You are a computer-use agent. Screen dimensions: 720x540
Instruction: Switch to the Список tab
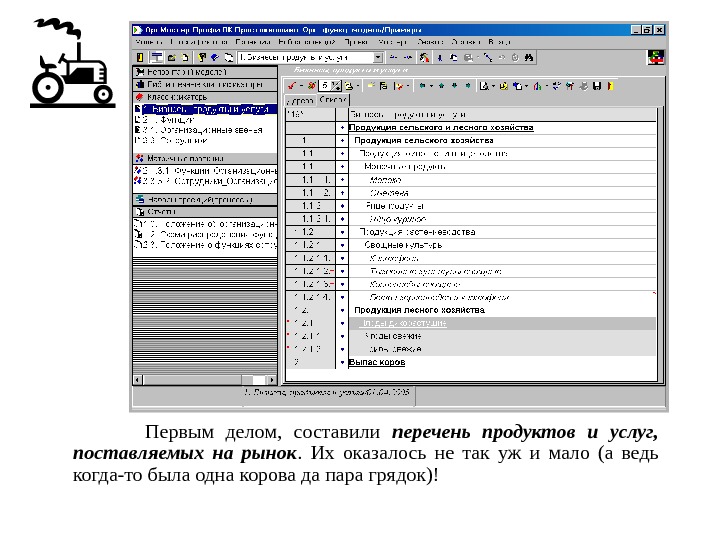pyautogui.click(x=333, y=100)
